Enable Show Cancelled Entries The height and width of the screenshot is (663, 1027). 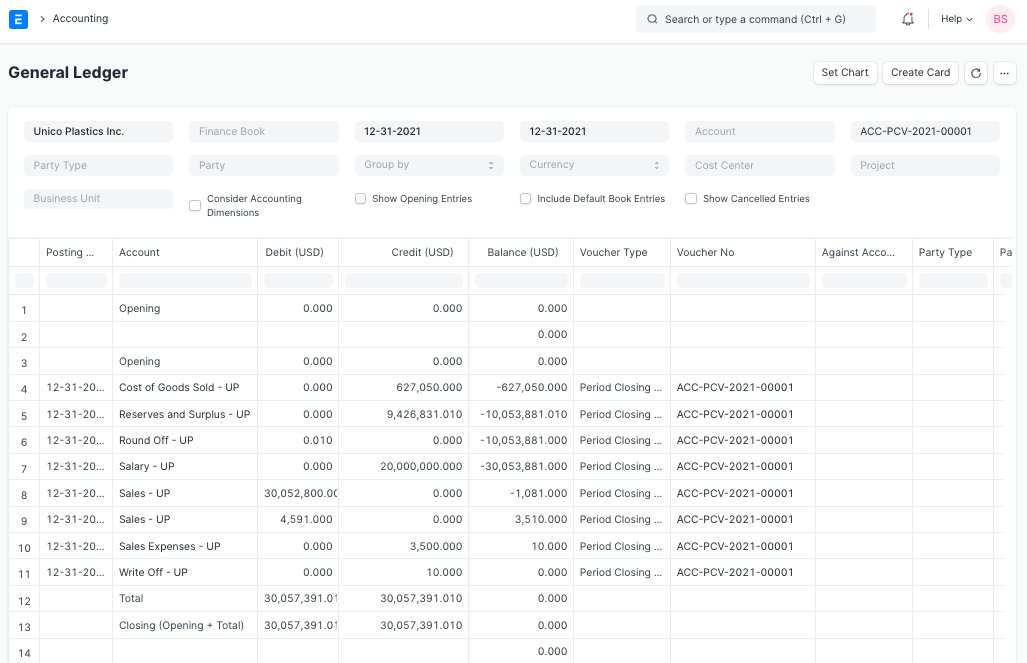691,198
